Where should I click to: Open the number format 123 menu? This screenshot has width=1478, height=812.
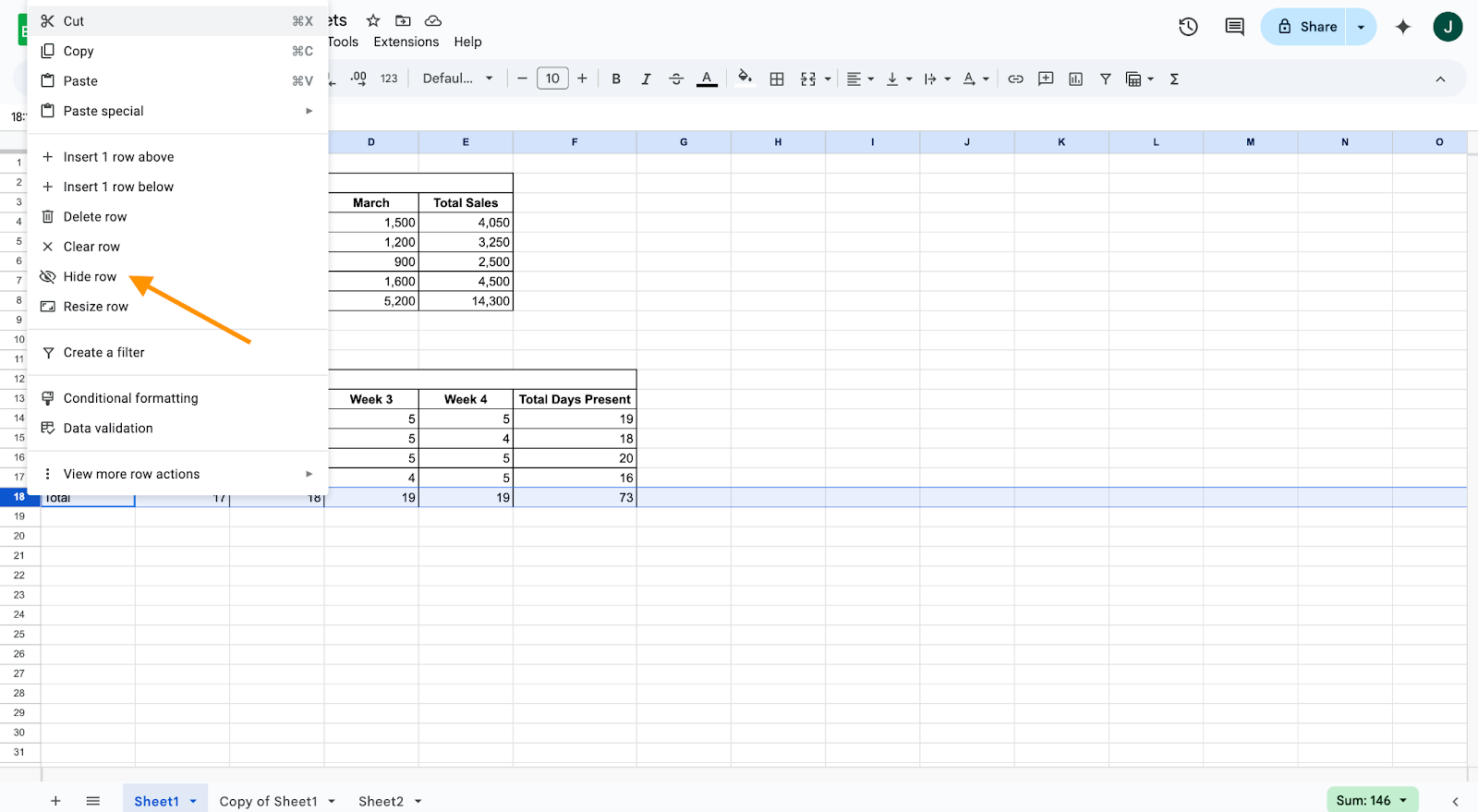[389, 79]
